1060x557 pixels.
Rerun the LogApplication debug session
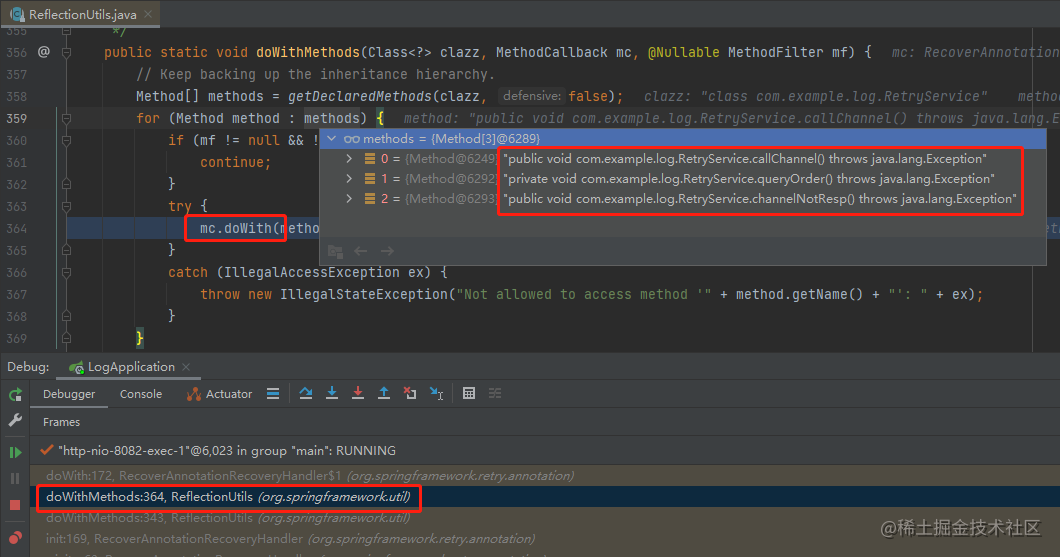coord(15,395)
